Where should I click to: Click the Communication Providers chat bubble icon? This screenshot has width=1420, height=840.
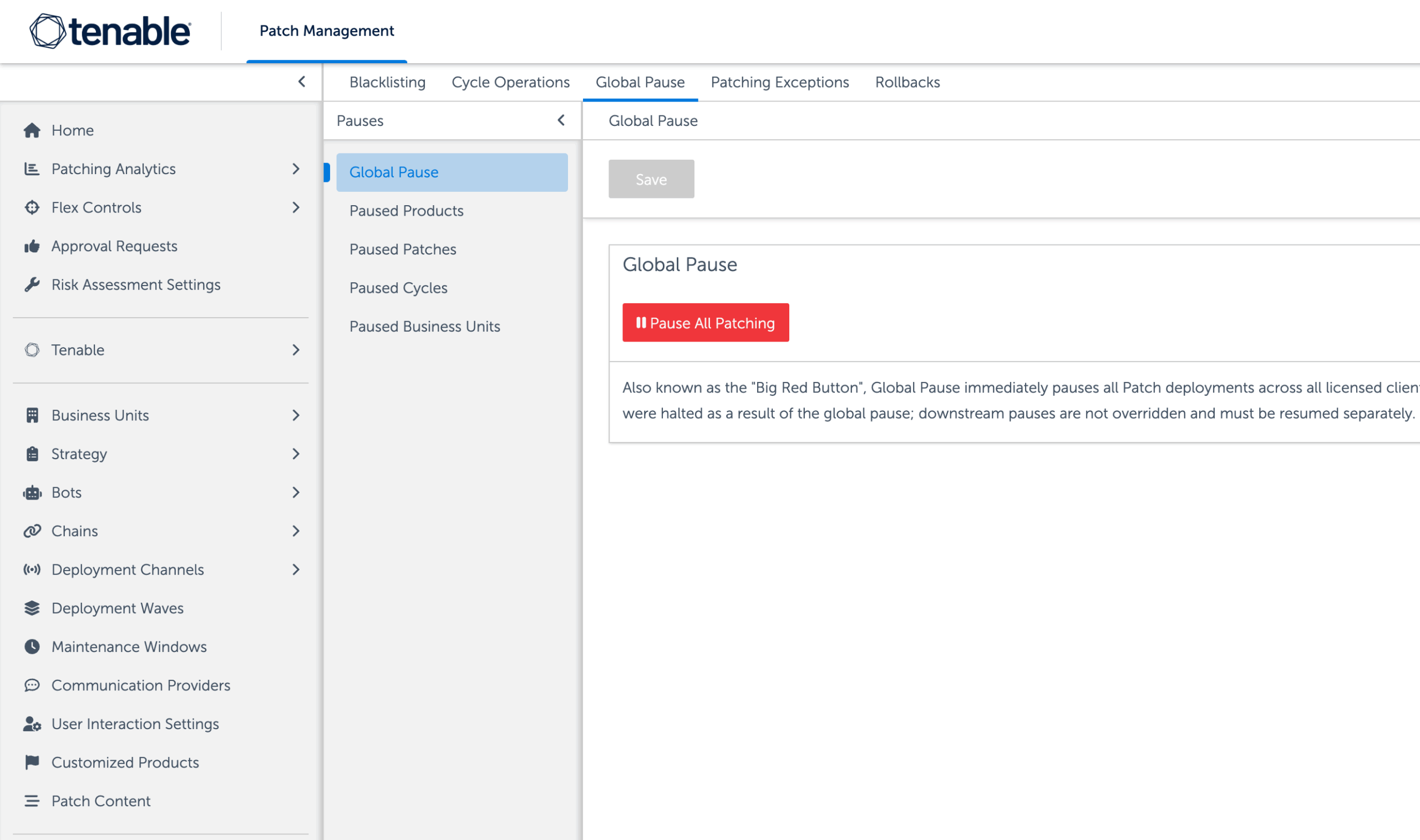coord(32,685)
